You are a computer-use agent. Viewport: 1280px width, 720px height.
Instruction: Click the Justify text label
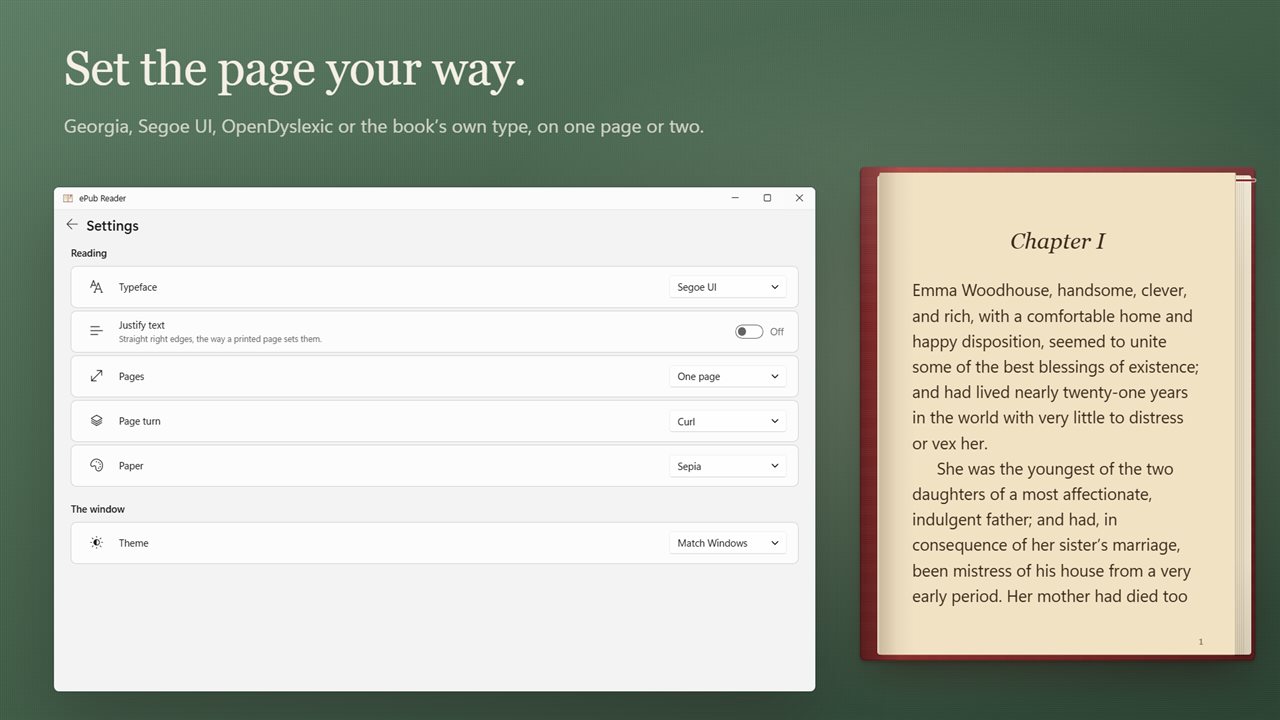[x=142, y=325]
